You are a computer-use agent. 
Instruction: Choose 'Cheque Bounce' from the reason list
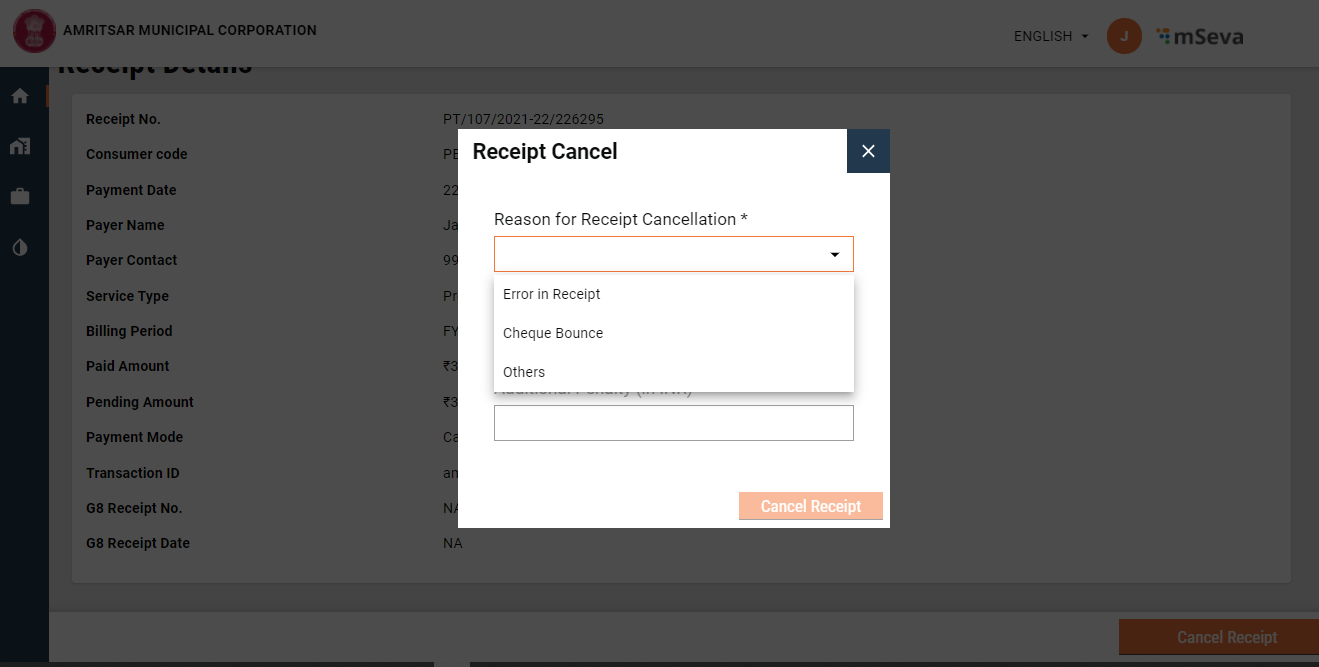553,333
